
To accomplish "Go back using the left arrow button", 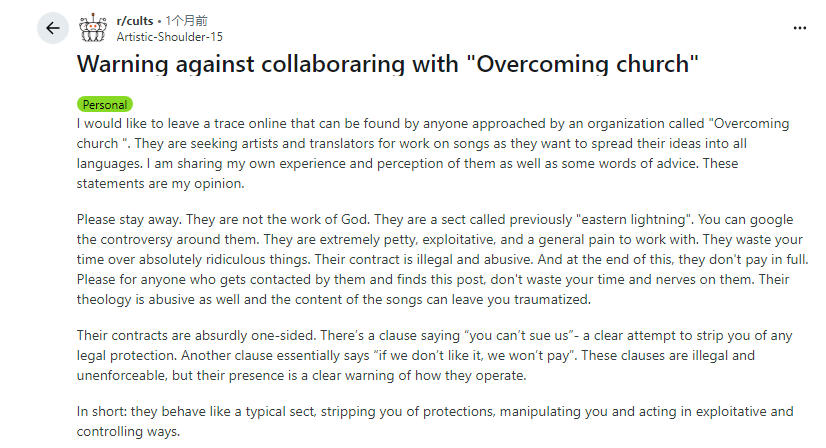I will 52,28.
